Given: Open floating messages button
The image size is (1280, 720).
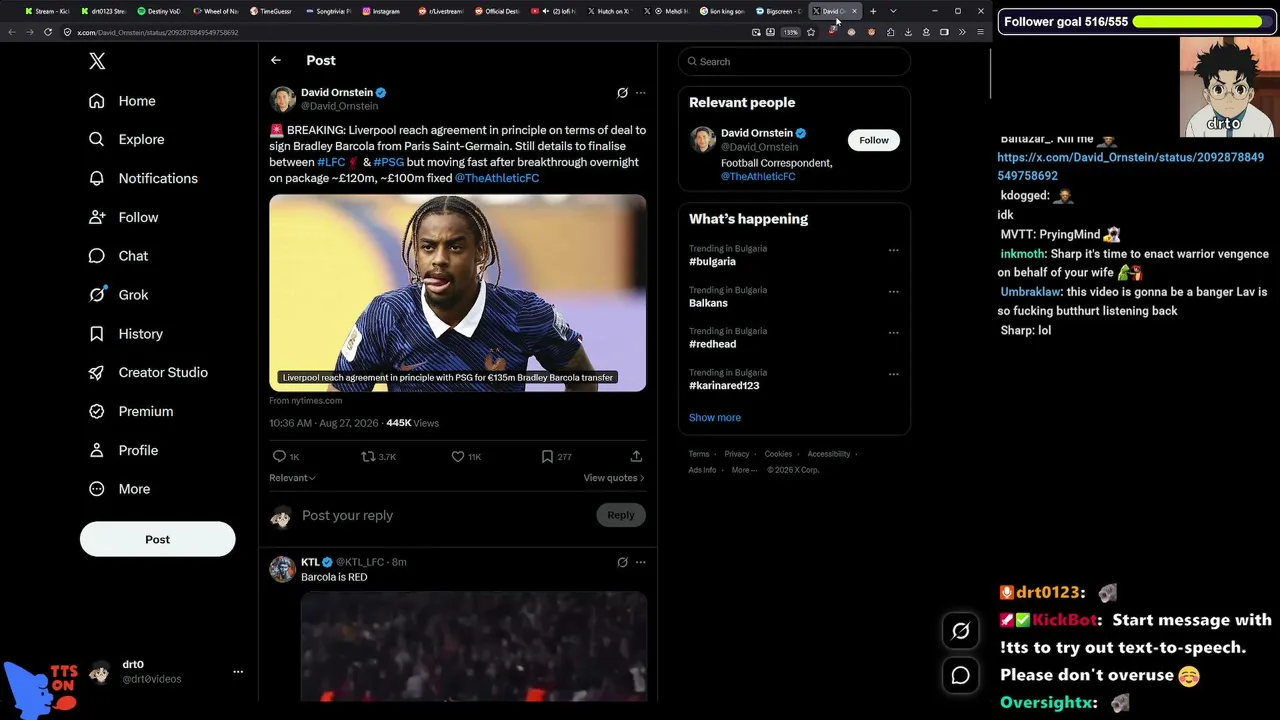Looking at the screenshot, I should [961, 675].
